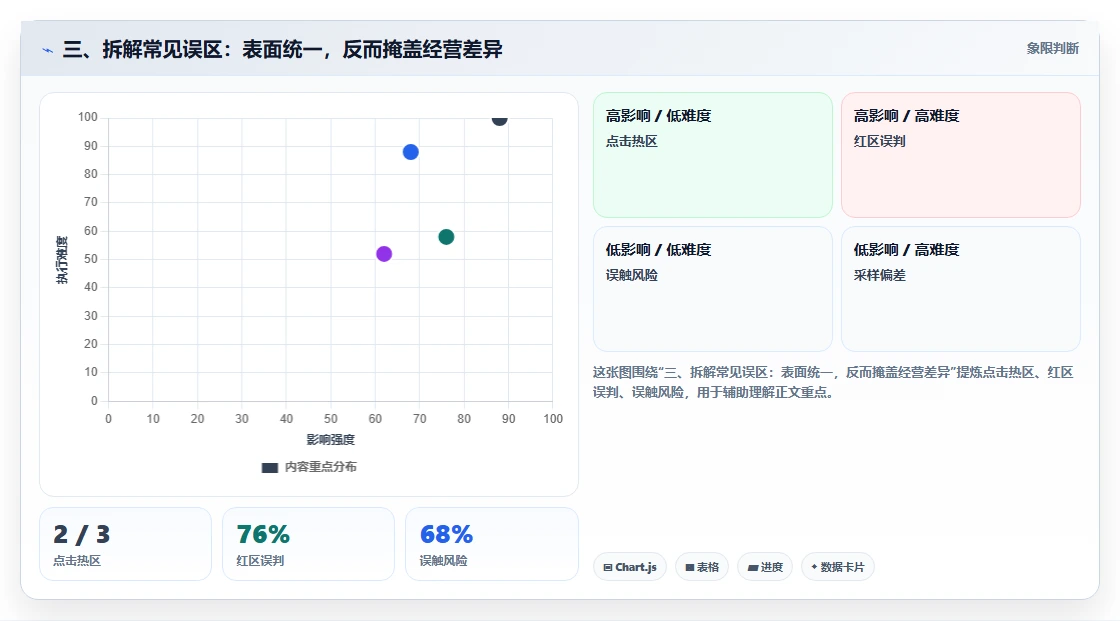Image resolution: width=1120 pixels, height=621 pixels.
Task: Select the 低影响 / 高难度 quadrant card
Action: (961, 289)
